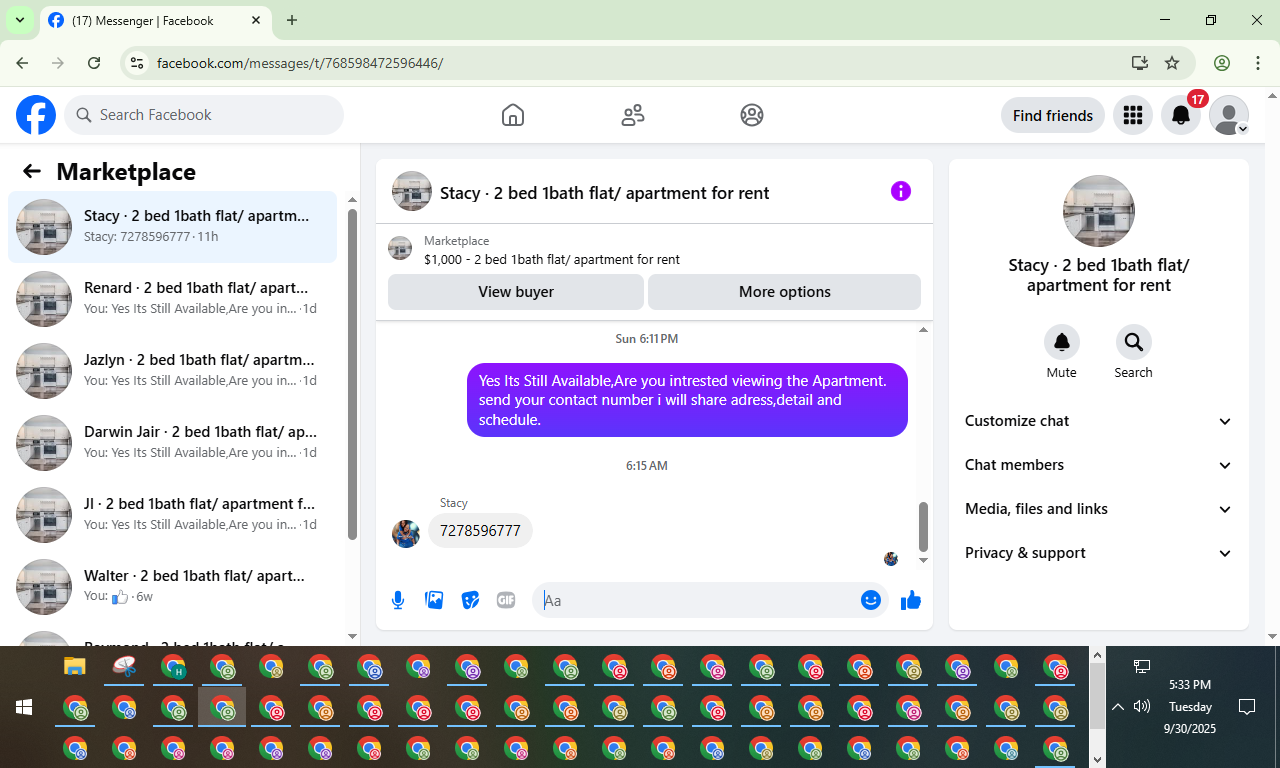1280x768 pixels.
Task: Click the View buyer button
Action: (x=516, y=292)
